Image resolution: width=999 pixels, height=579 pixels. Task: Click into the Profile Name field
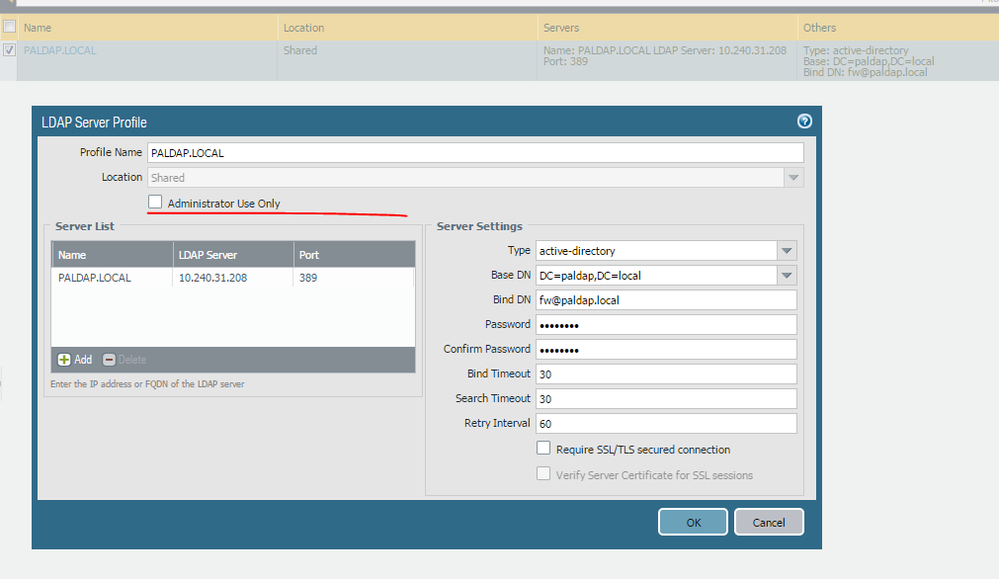475,153
